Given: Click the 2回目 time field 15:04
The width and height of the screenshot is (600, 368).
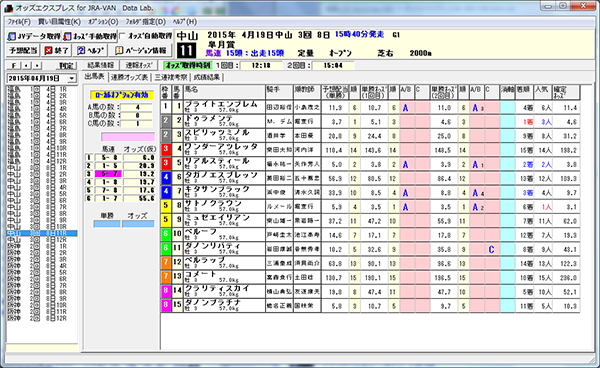Looking at the screenshot, I should pyautogui.click(x=333, y=65).
